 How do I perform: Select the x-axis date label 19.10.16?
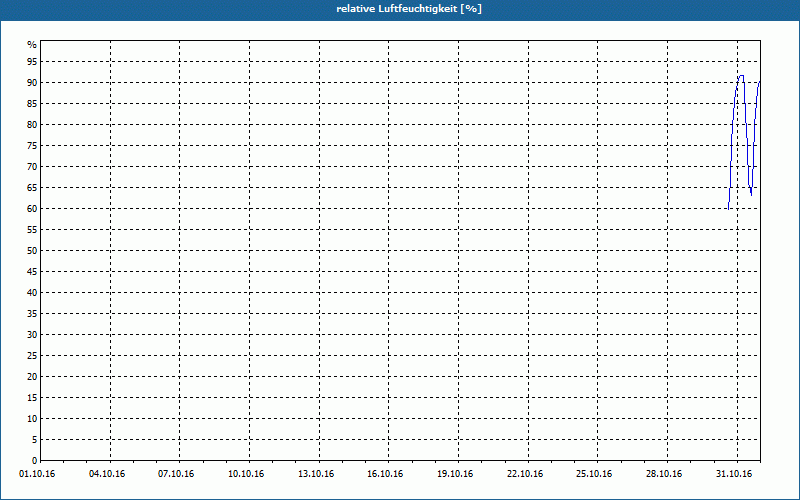pos(455,474)
